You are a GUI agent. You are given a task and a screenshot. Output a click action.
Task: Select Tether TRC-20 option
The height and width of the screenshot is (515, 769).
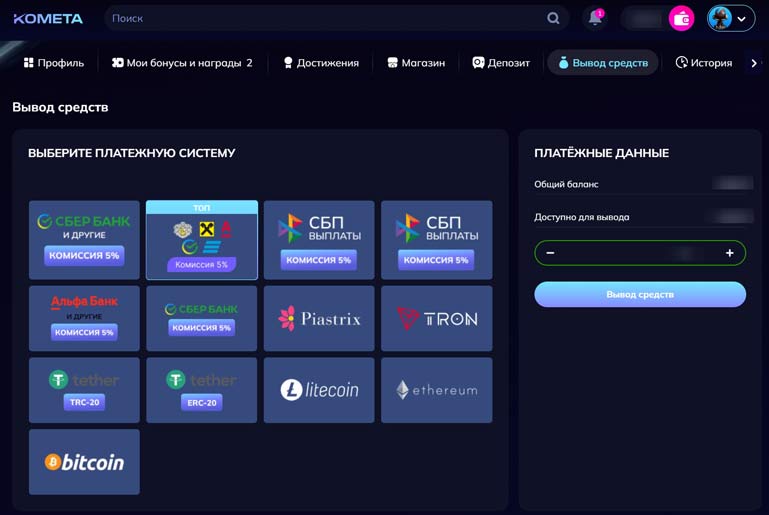(84, 390)
